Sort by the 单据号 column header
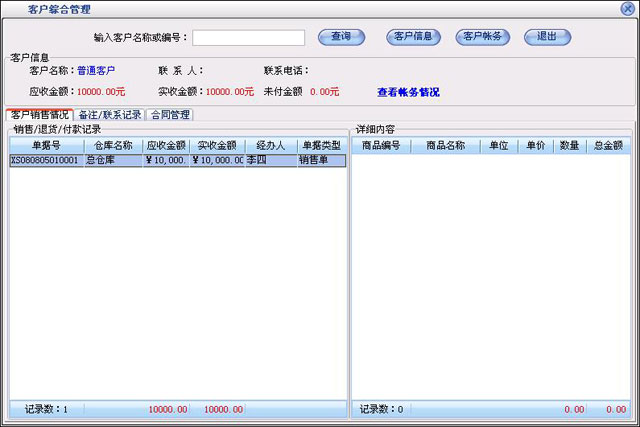 (x=46, y=146)
